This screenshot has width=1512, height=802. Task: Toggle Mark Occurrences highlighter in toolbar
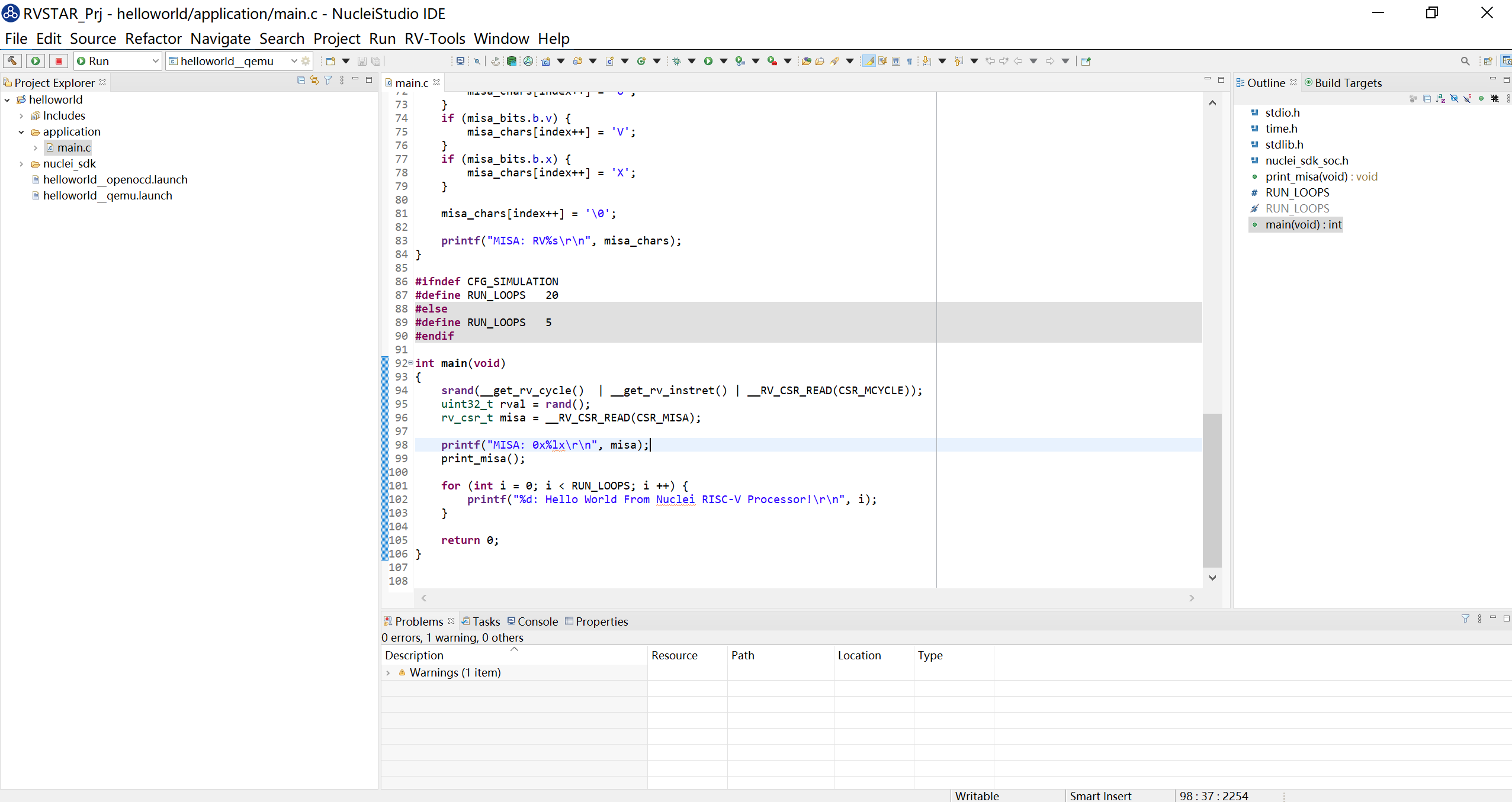click(869, 61)
